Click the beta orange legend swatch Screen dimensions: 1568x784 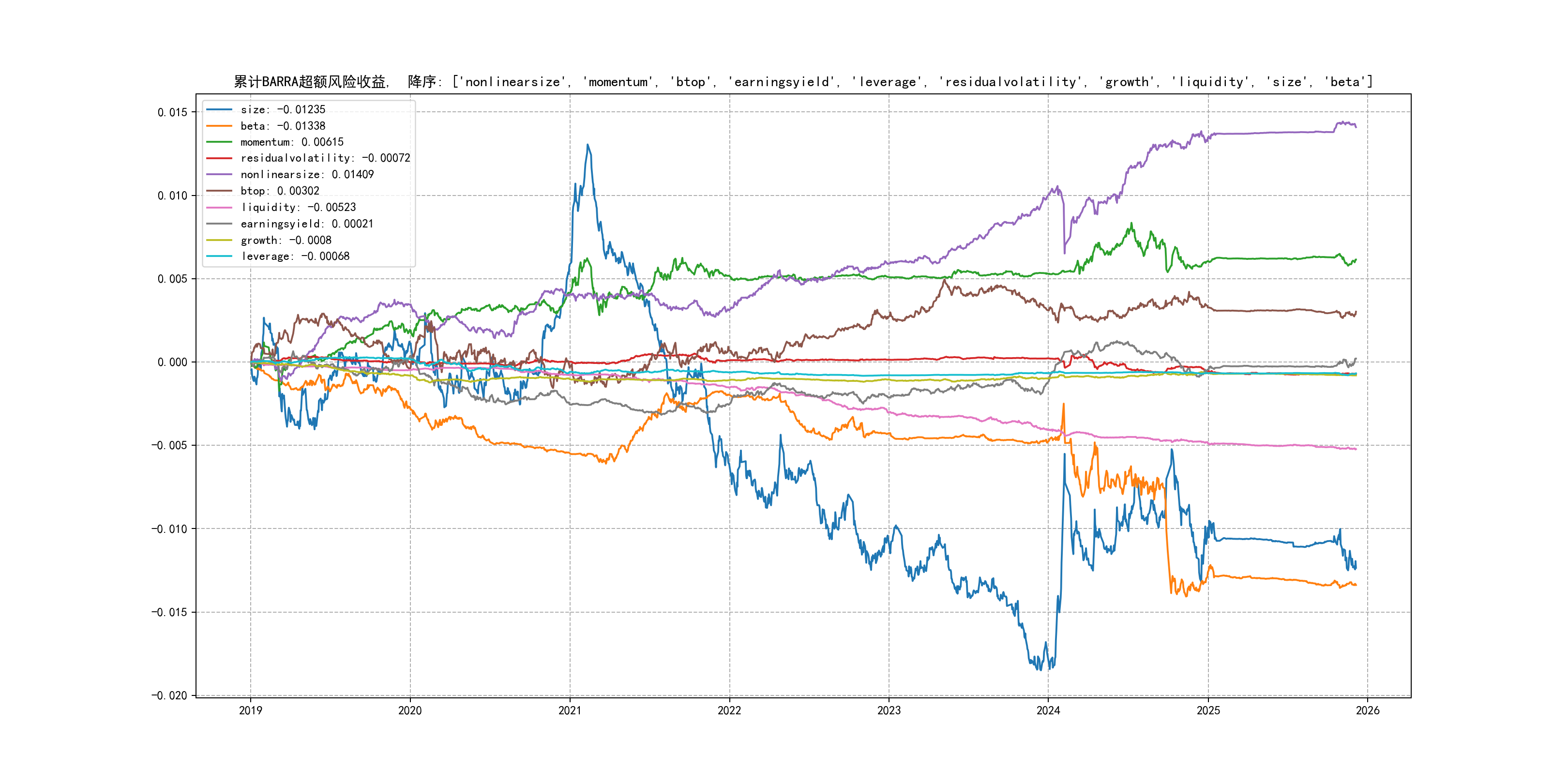click(x=219, y=126)
